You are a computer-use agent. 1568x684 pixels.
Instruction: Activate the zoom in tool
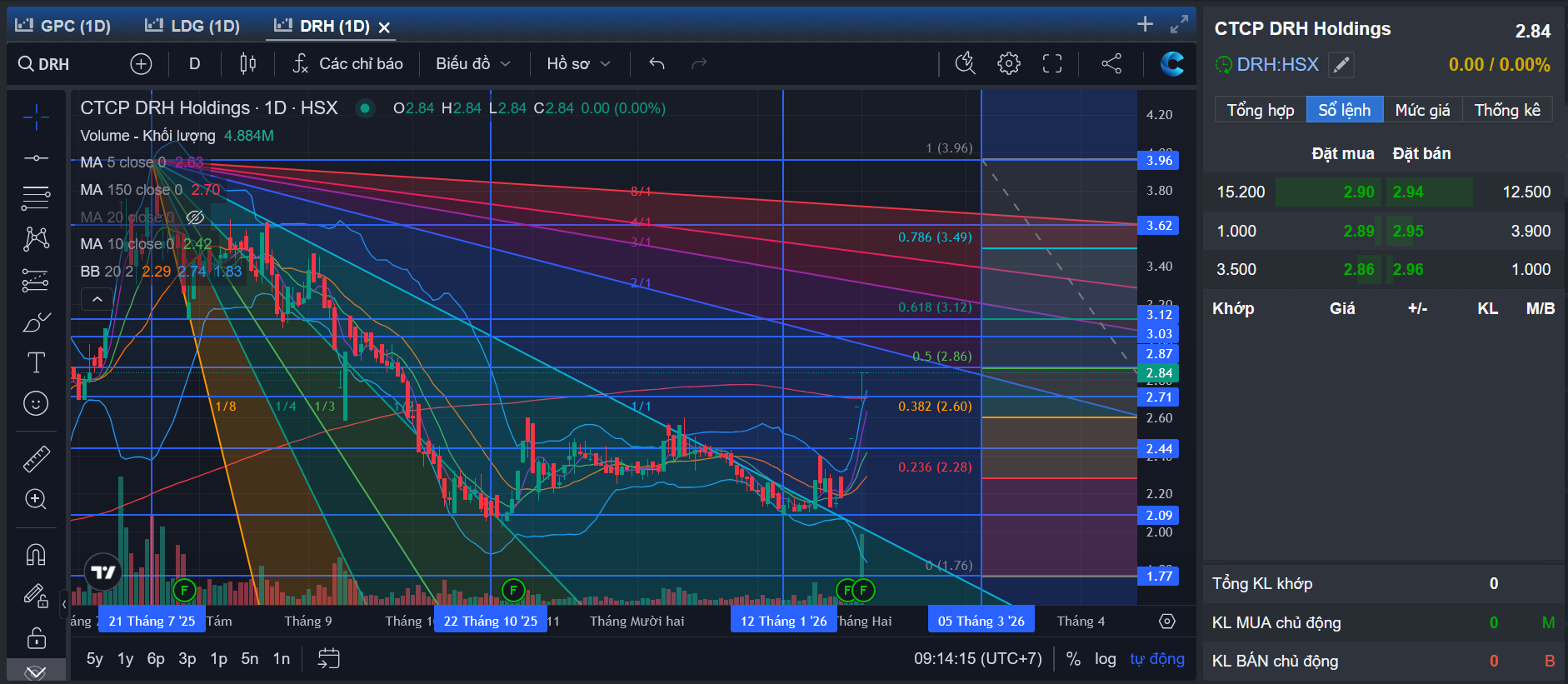point(35,499)
